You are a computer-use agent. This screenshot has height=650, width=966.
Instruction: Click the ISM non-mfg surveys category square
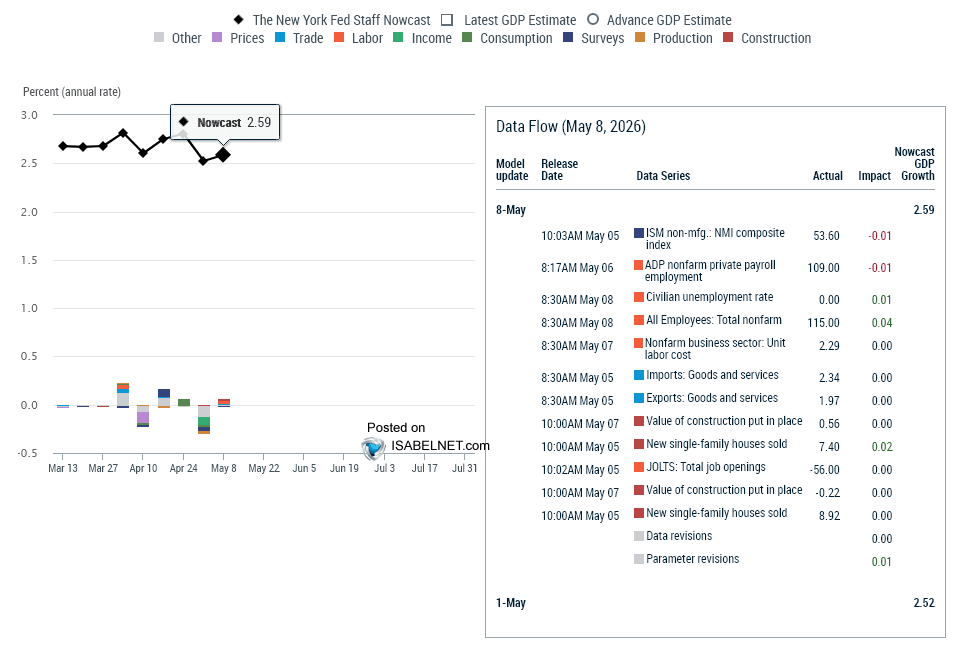point(639,233)
